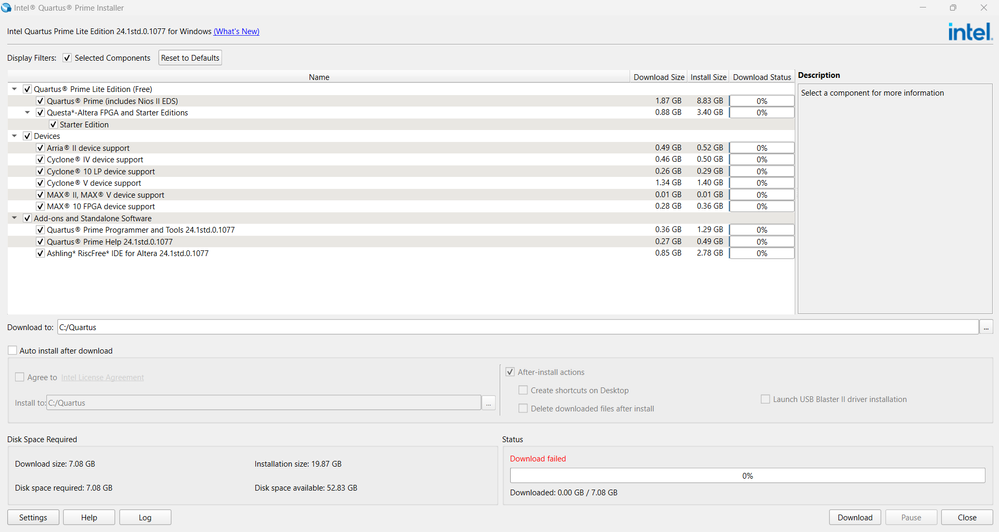Viewport: 999px width, 532px height.
Task: Toggle the After-install actions checkbox
Action: point(510,372)
